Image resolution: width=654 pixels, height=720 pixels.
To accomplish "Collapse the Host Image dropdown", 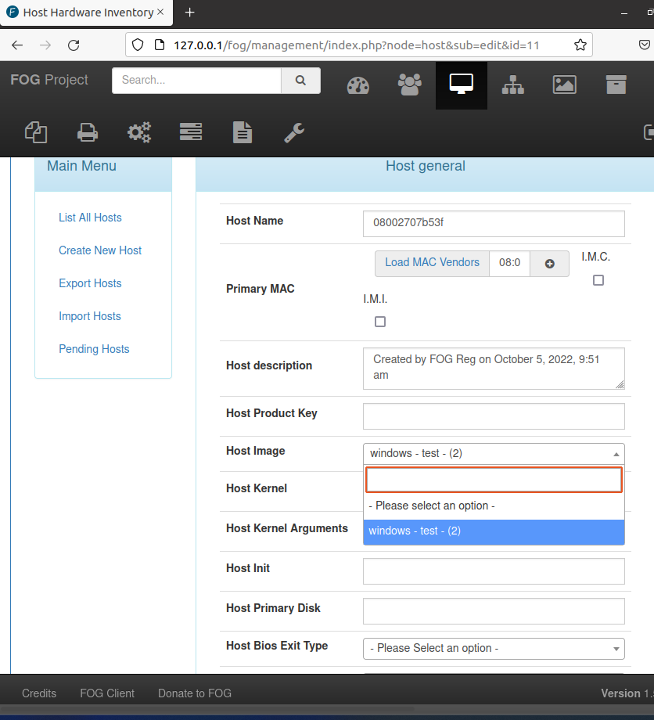I will (x=494, y=453).
